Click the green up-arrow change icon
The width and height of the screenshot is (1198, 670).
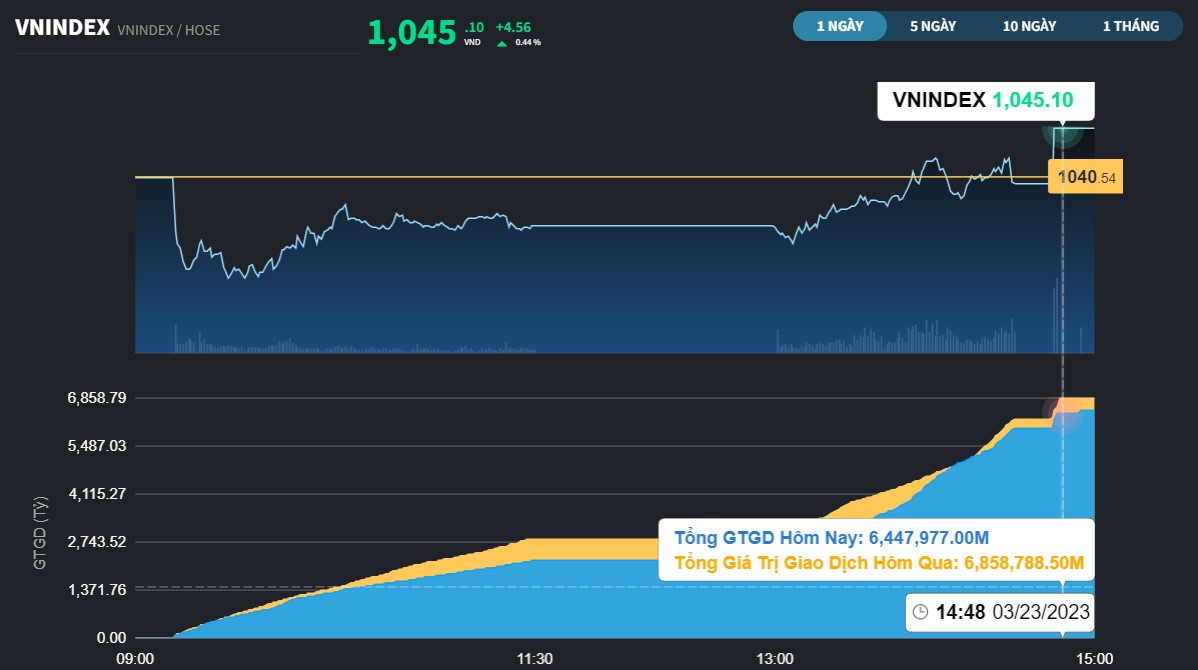point(502,44)
